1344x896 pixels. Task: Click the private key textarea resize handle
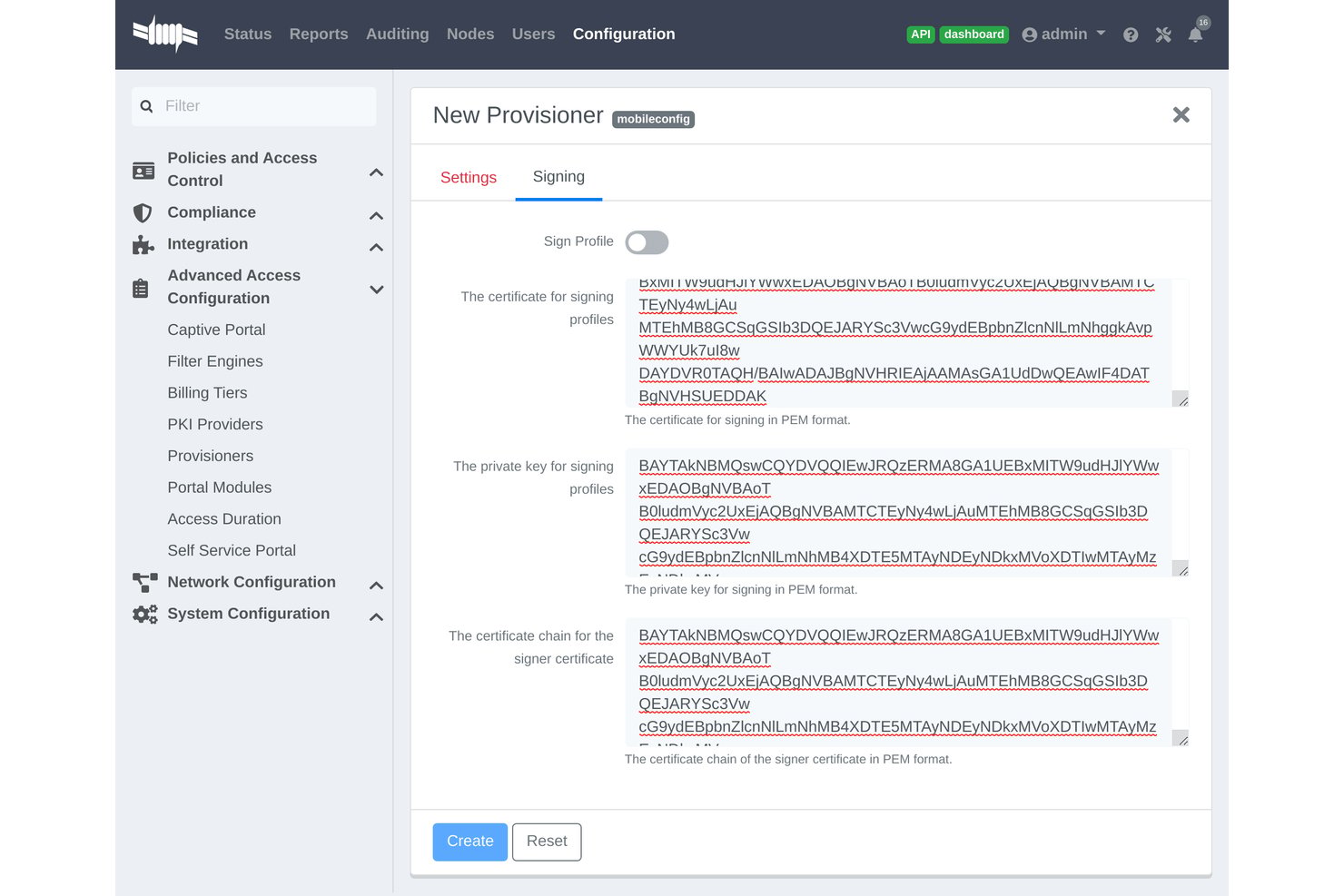coord(1181,568)
